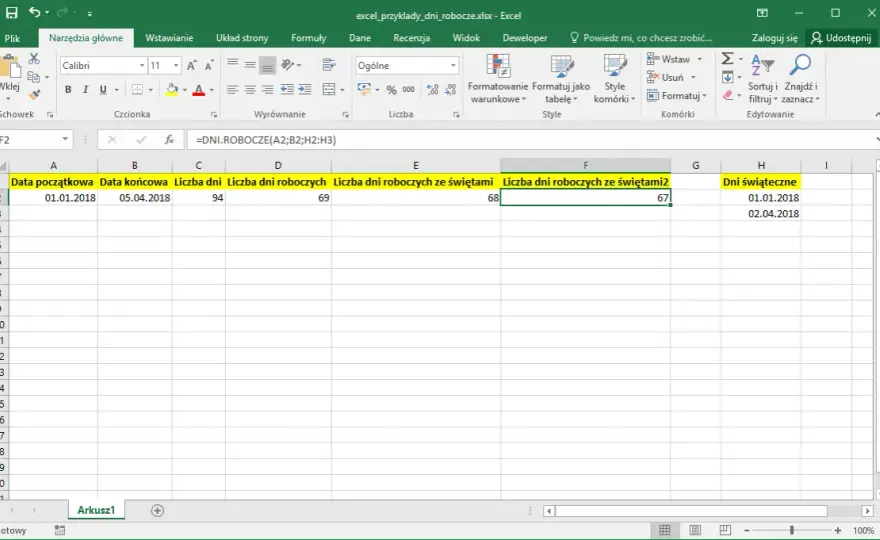The image size is (880, 540).
Task: Increase the cell indent
Action: [x=305, y=89]
